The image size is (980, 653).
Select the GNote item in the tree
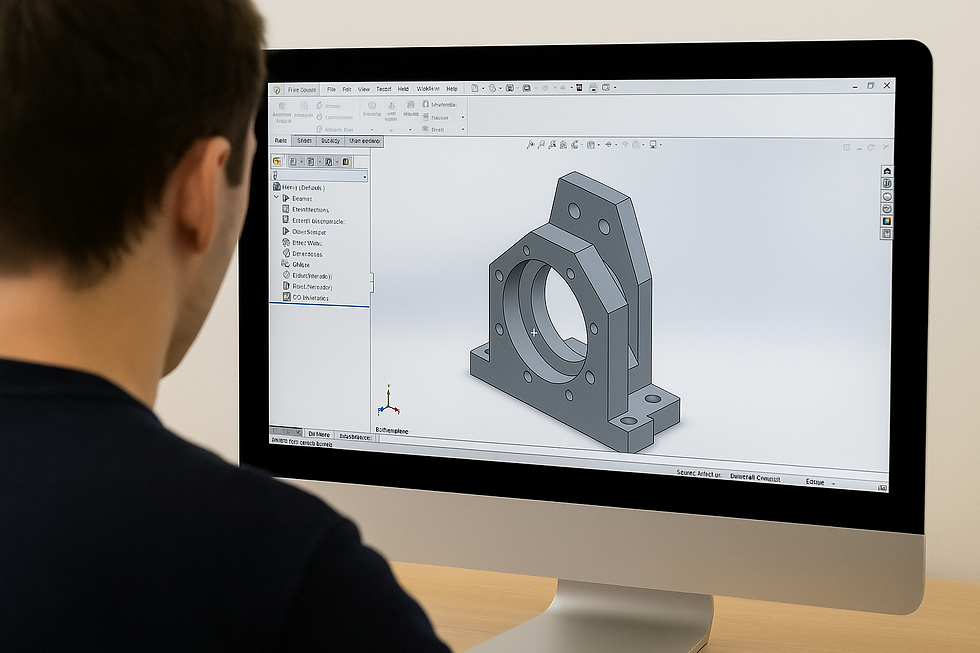296,264
